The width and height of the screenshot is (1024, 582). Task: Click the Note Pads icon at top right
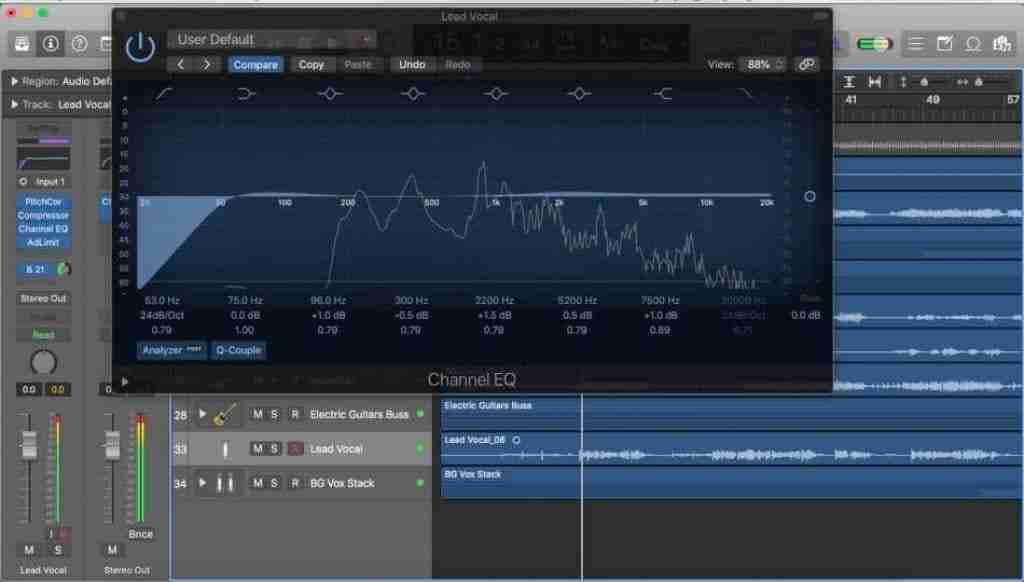point(945,43)
